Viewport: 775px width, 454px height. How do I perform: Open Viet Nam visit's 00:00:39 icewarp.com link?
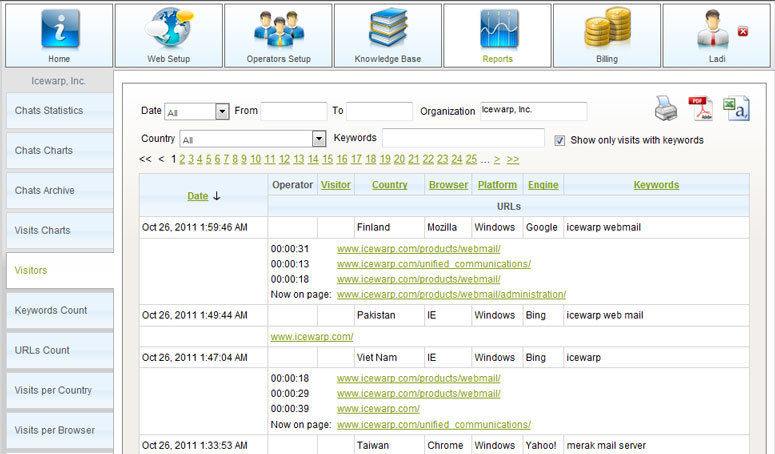tap(378, 409)
